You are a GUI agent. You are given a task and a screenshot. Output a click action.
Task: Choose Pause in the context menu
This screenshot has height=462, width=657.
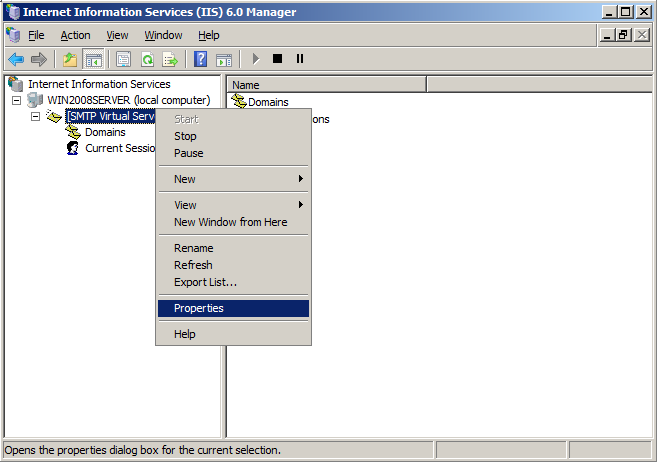[x=233, y=153]
